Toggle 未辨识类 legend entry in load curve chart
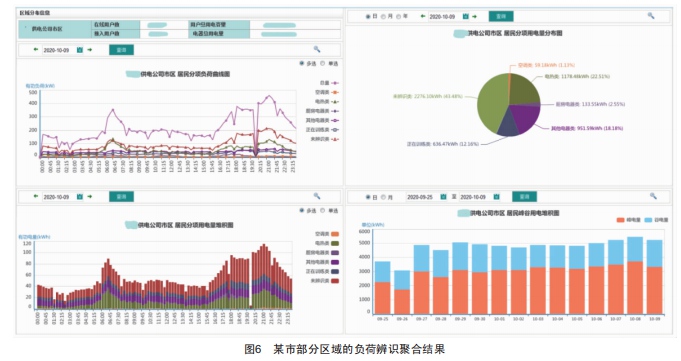This screenshot has height=361, width=681. point(324,139)
